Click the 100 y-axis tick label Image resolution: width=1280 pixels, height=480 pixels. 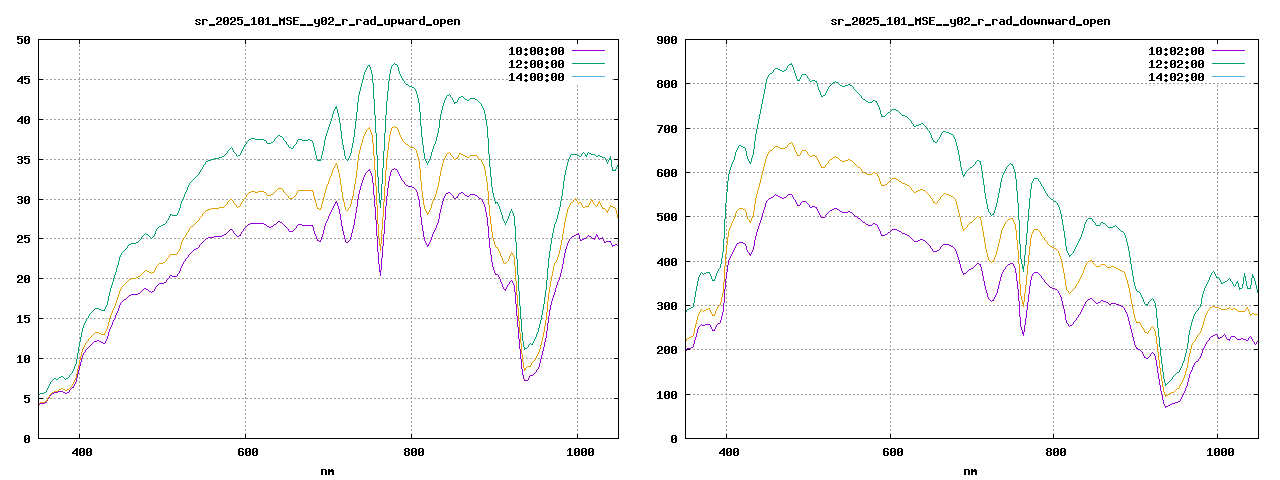pos(667,395)
